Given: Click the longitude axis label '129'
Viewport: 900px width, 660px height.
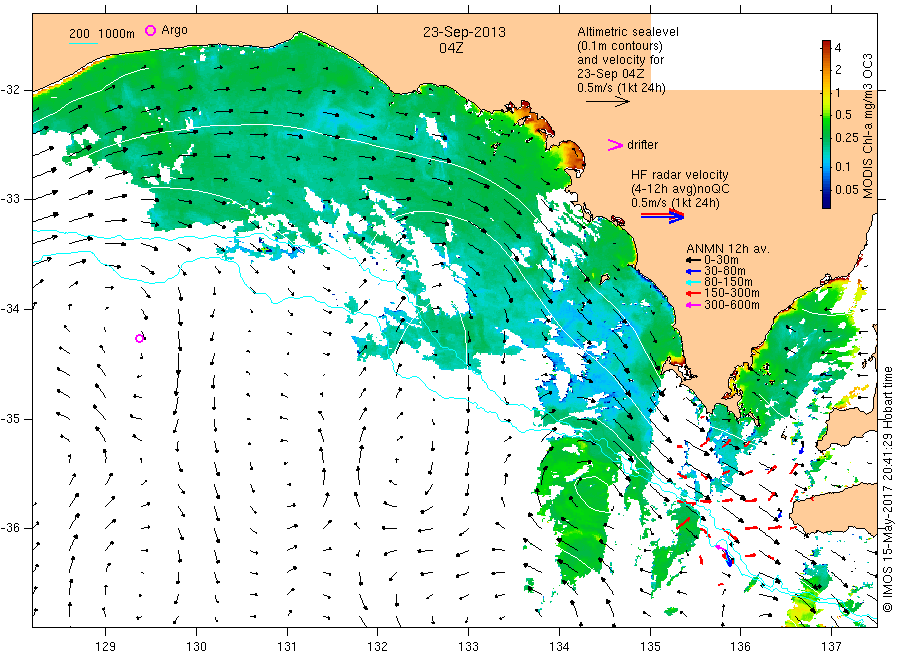Looking at the screenshot, I should pyautogui.click(x=106, y=647).
